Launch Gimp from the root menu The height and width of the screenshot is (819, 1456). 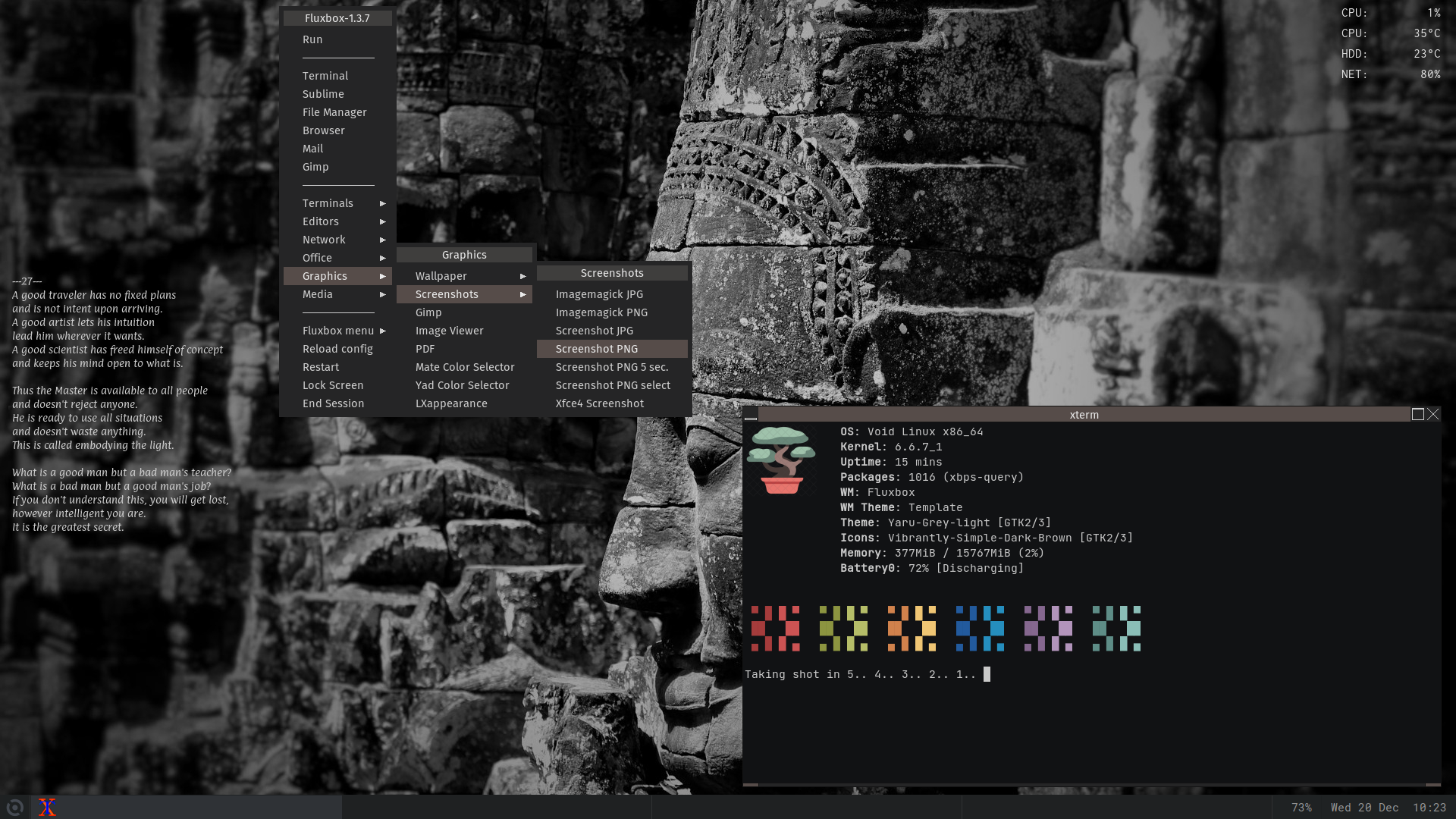(337, 167)
